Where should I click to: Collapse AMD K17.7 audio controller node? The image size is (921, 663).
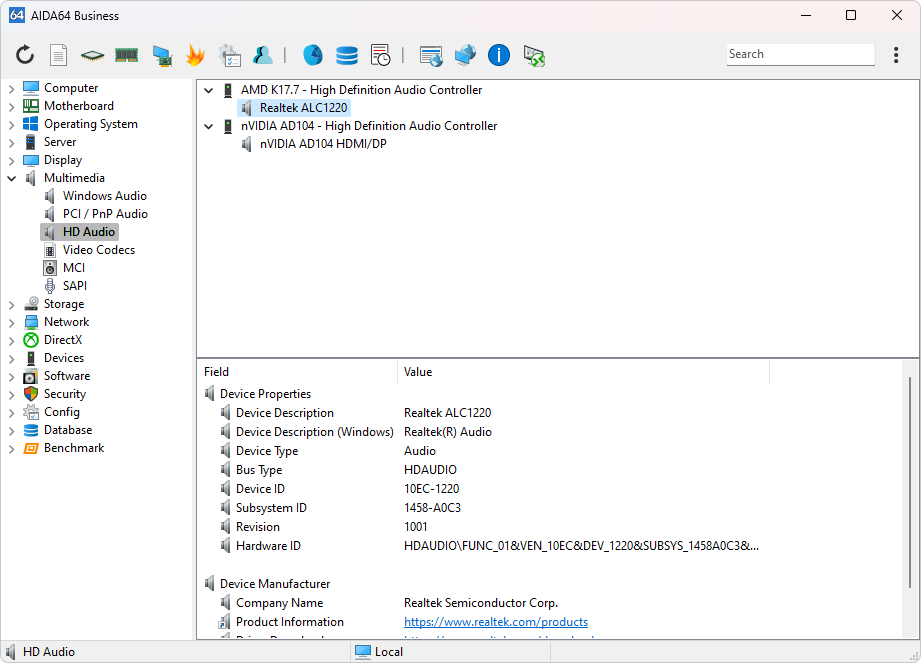click(x=209, y=90)
